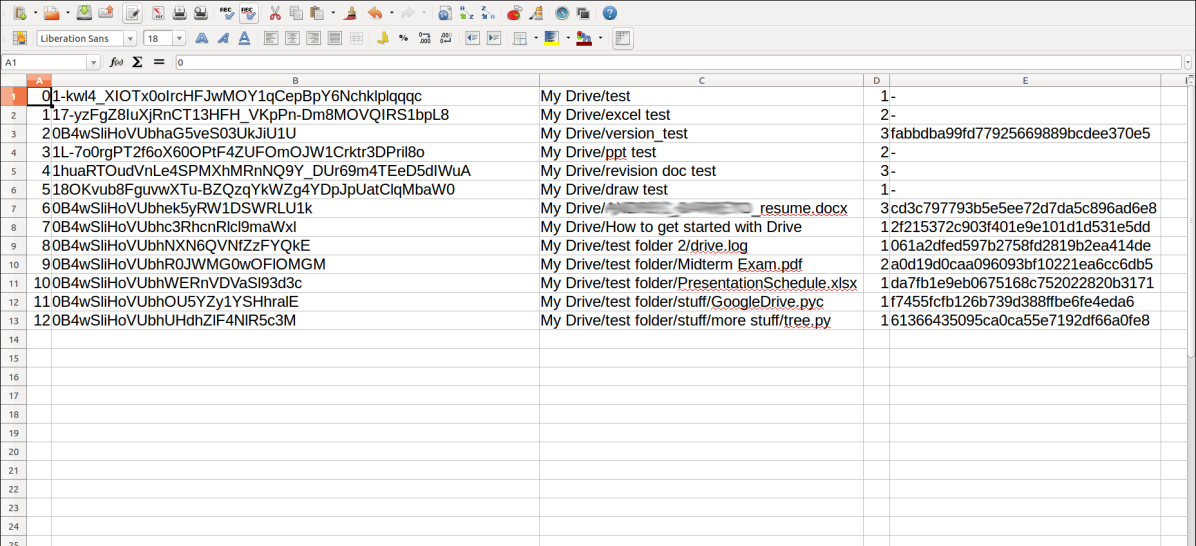Cut selection with the scissors icon
Screen dimensions: 1196x546
[275, 13]
